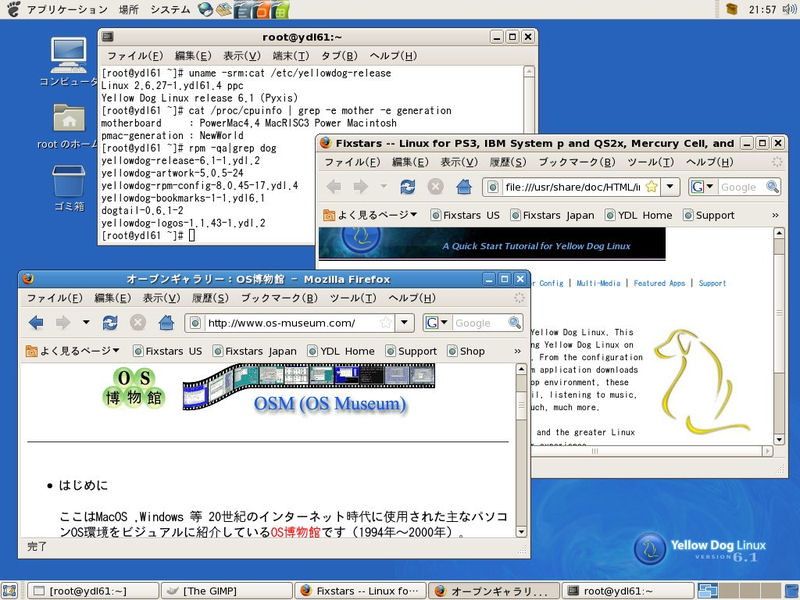The image size is (800, 600).
Task: Open the ブックマーク(B) menu in the OS Museum window
Action: pyautogui.click(x=279, y=298)
